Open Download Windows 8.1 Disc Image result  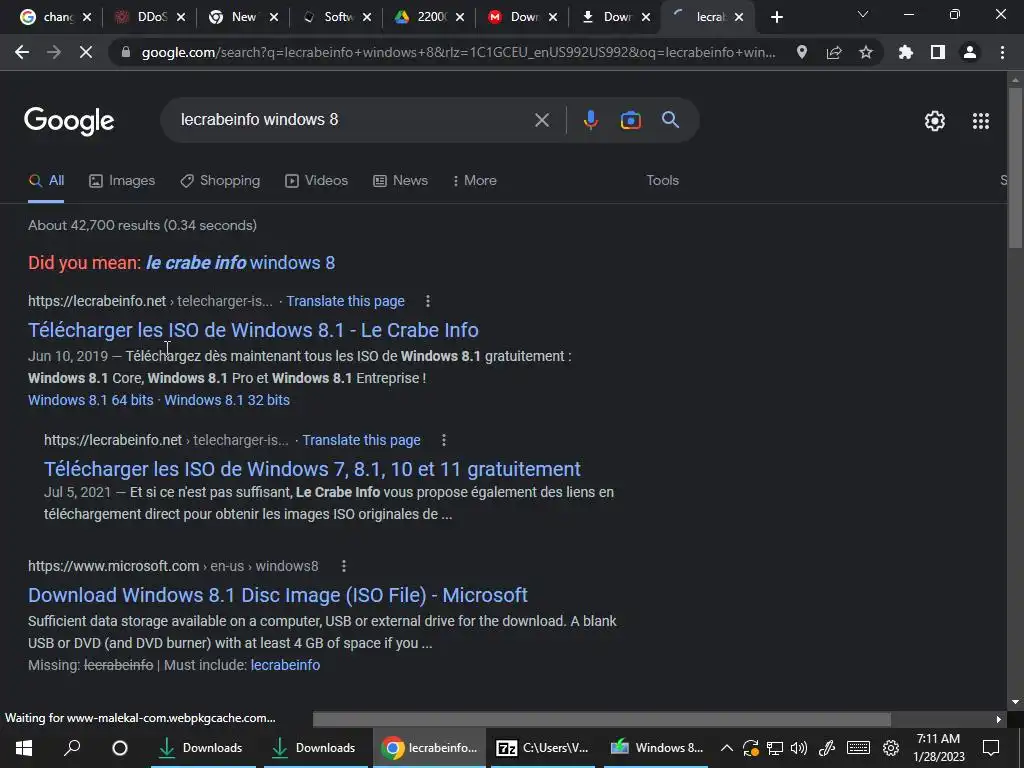click(x=278, y=595)
